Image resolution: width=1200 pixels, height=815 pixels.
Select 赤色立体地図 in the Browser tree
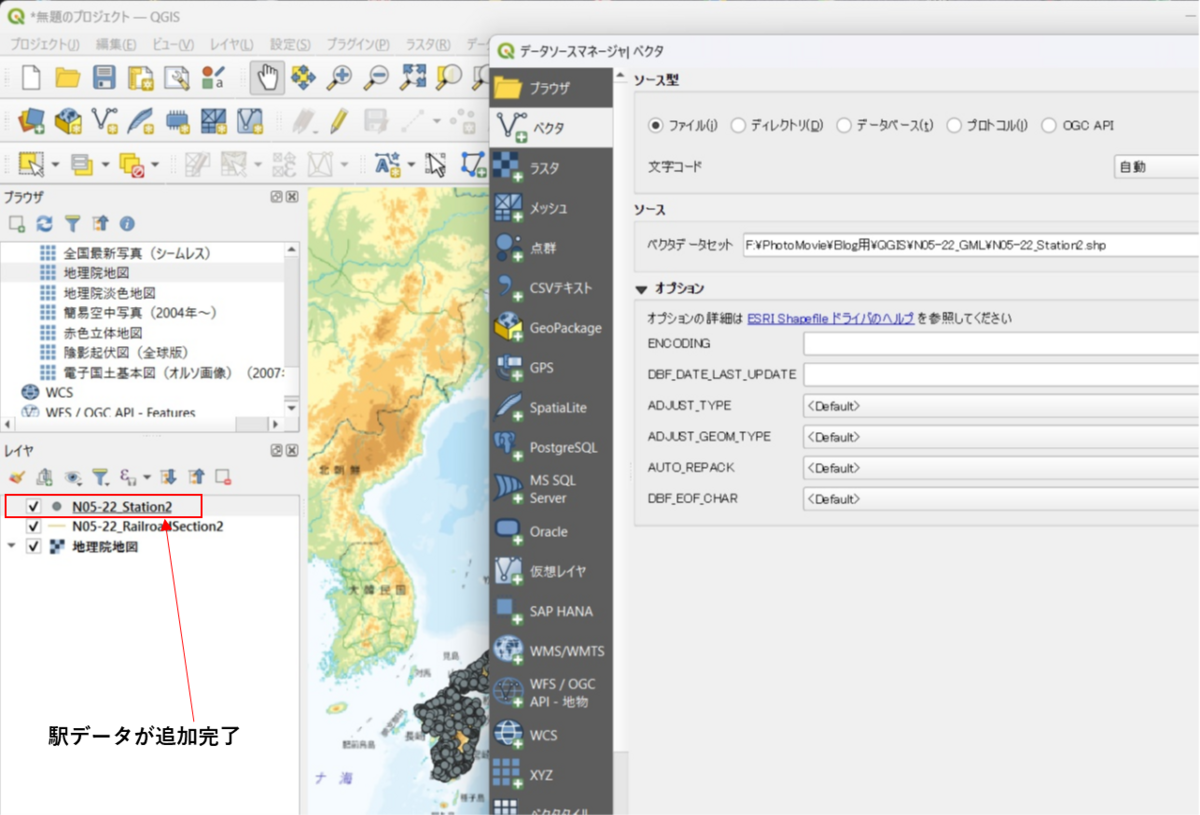(x=103, y=333)
